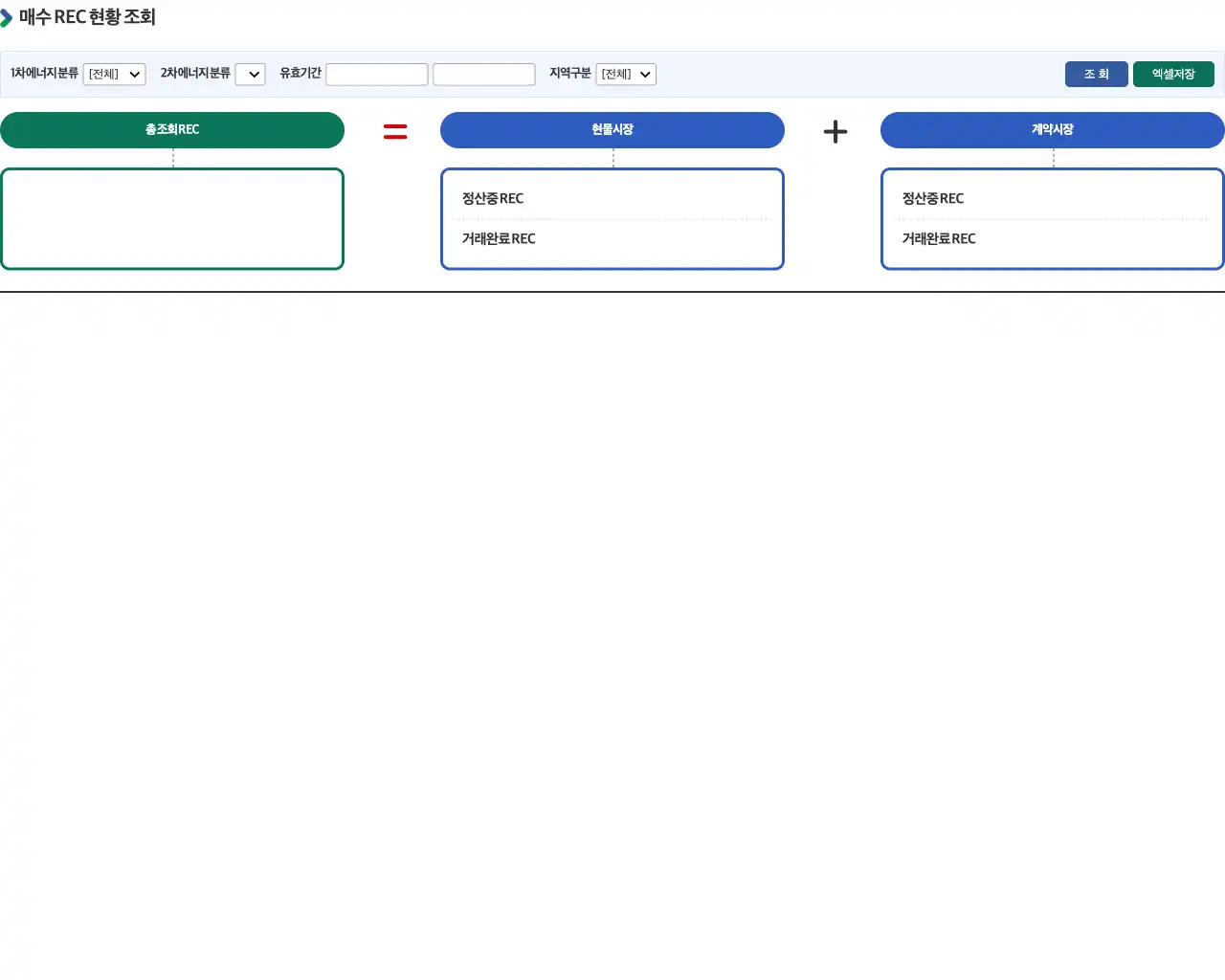Click the 지역구분 filter label
The width and height of the screenshot is (1225, 980).
570,74
